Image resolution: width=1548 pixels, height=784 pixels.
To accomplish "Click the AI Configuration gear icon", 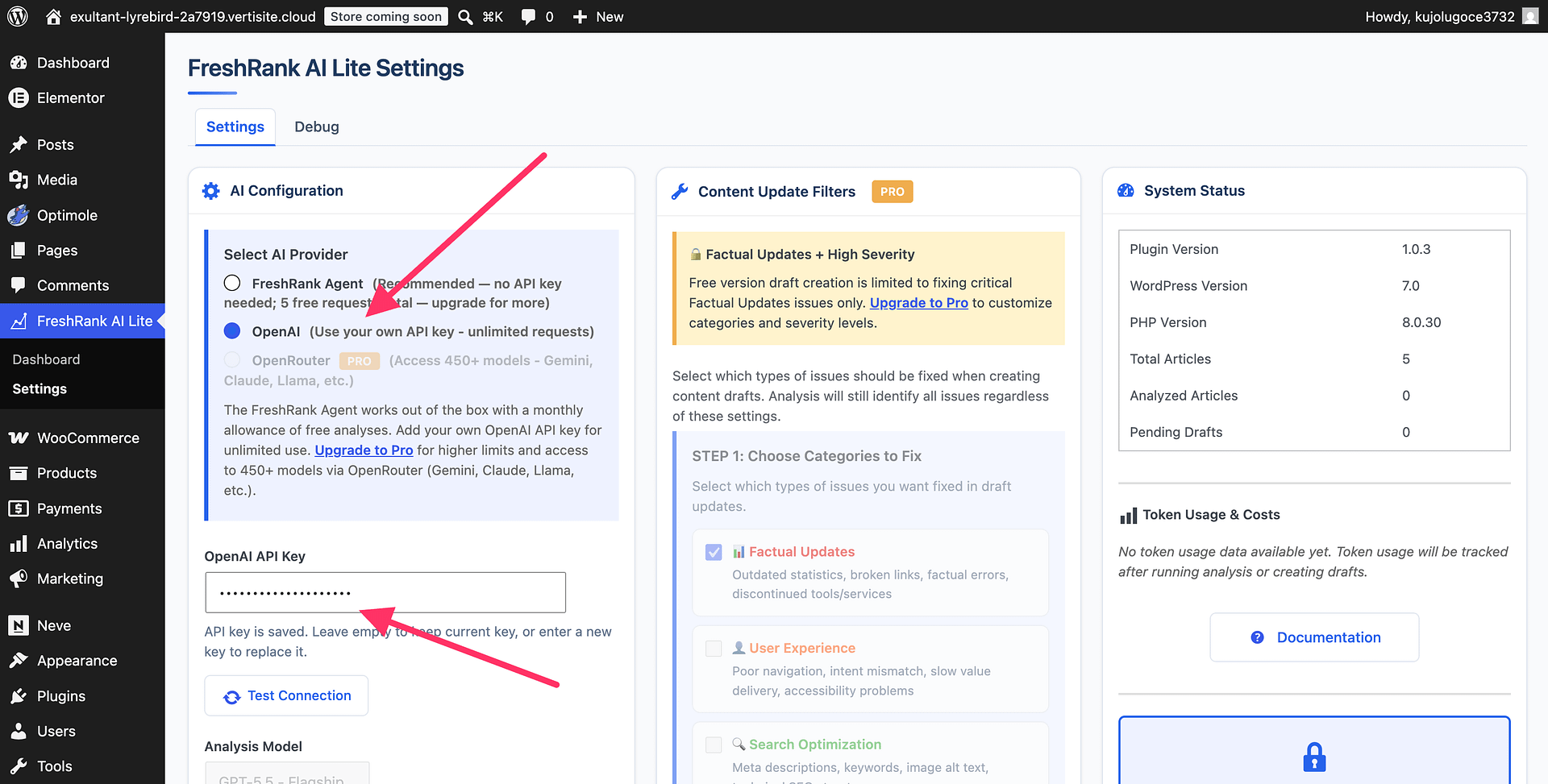I will [211, 191].
